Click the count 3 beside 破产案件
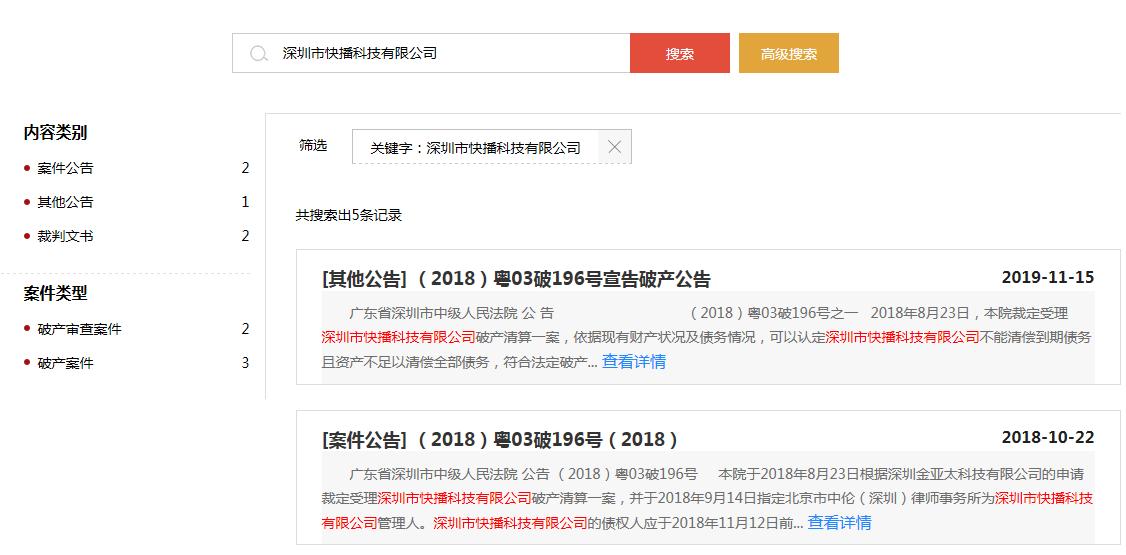 point(245,363)
